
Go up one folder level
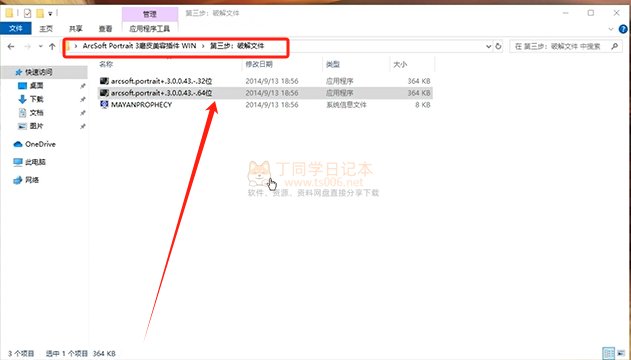coord(52,47)
